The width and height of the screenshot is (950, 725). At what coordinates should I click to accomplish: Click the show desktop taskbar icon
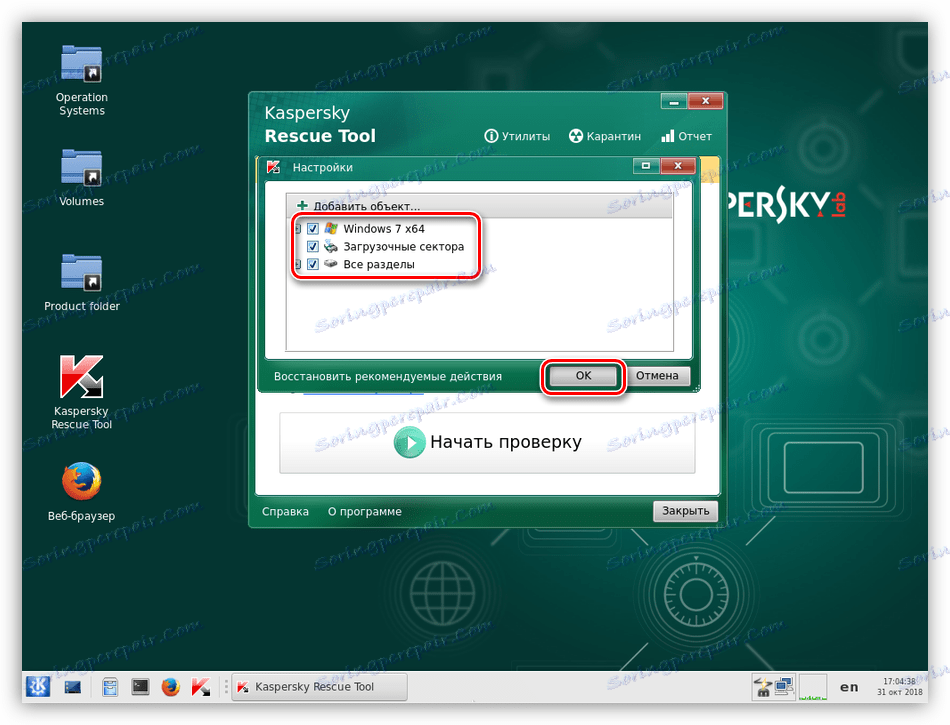[73, 687]
